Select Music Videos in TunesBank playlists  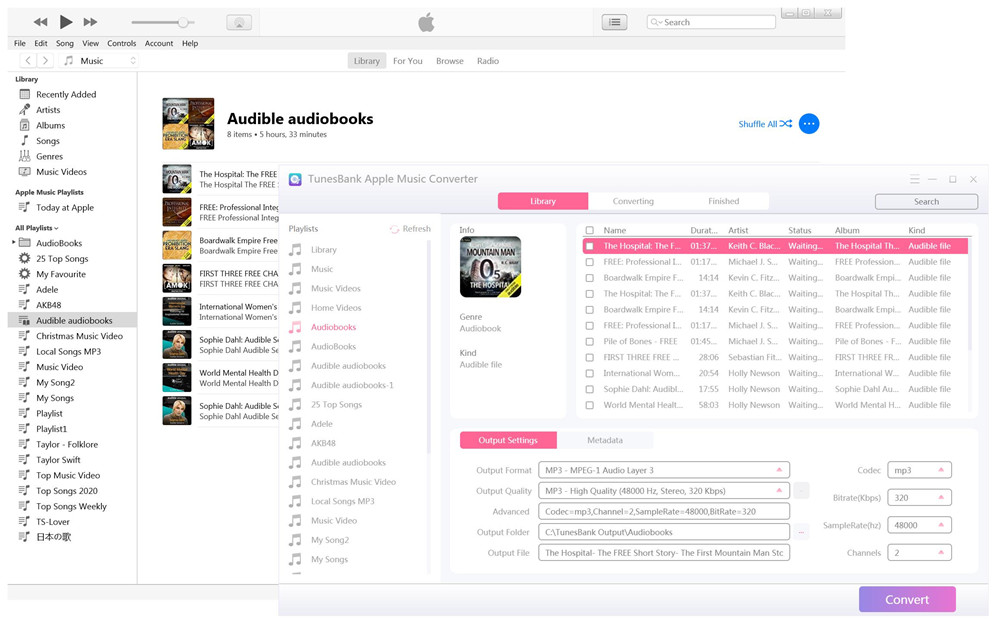(335, 288)
